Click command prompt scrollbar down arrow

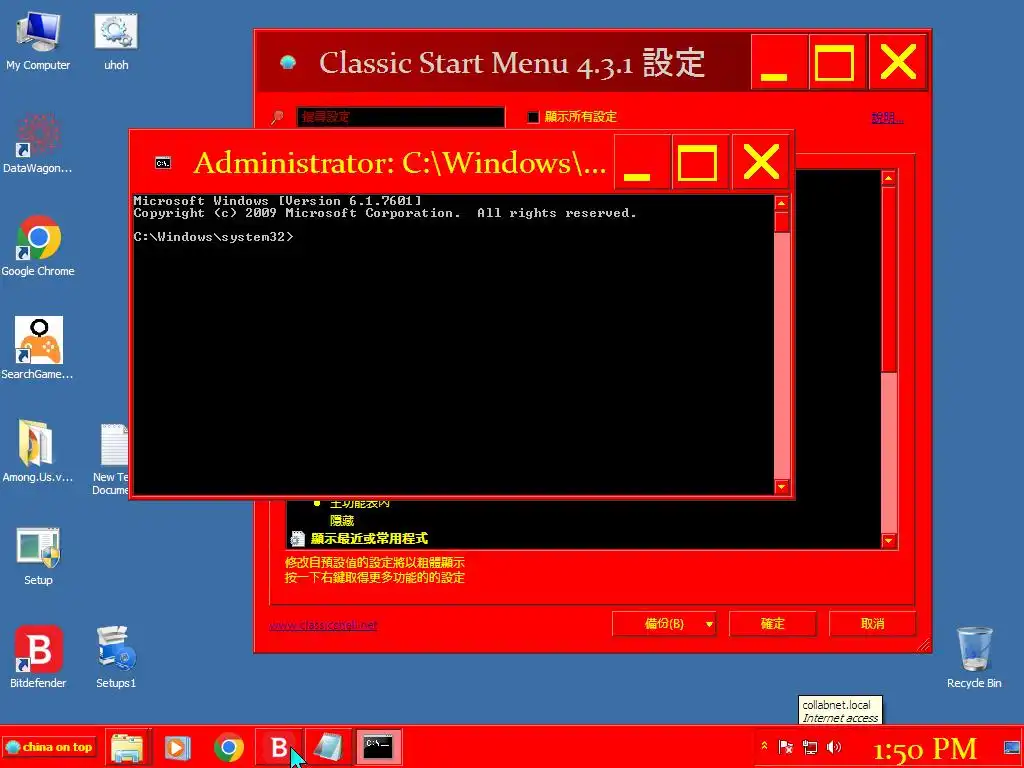click(782, 487)
